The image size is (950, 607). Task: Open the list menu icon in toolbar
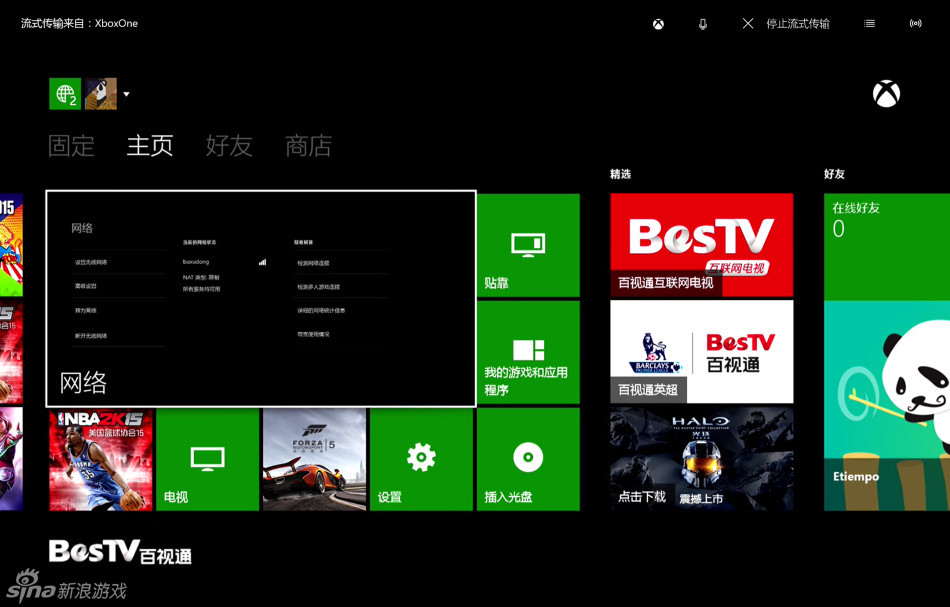[870, 24]
